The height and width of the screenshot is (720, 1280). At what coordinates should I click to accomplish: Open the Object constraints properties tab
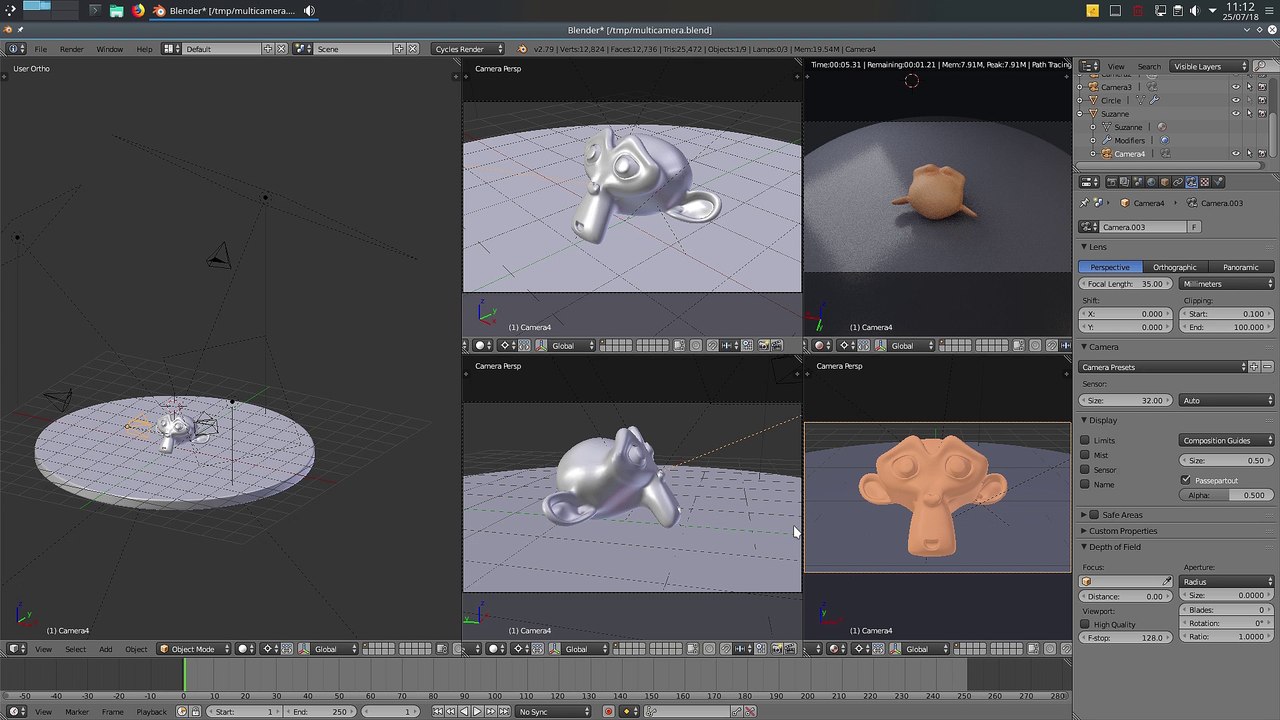[1177, 182]
